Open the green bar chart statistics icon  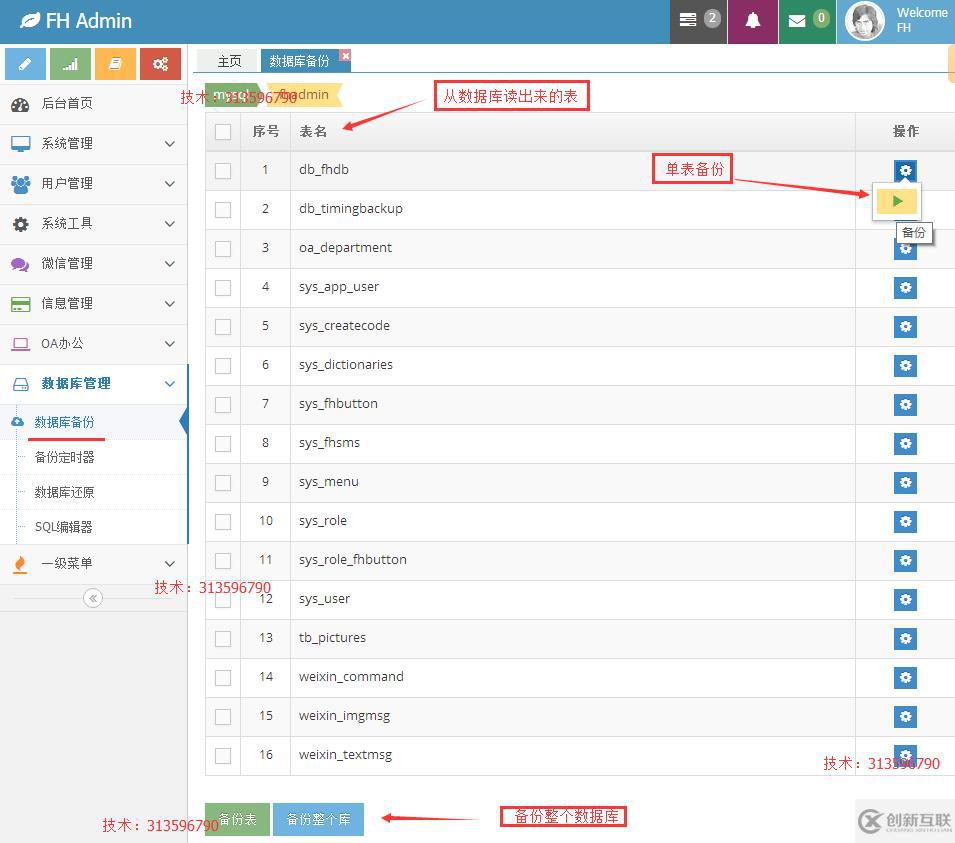pyautogui.click(x=70, y=63)
